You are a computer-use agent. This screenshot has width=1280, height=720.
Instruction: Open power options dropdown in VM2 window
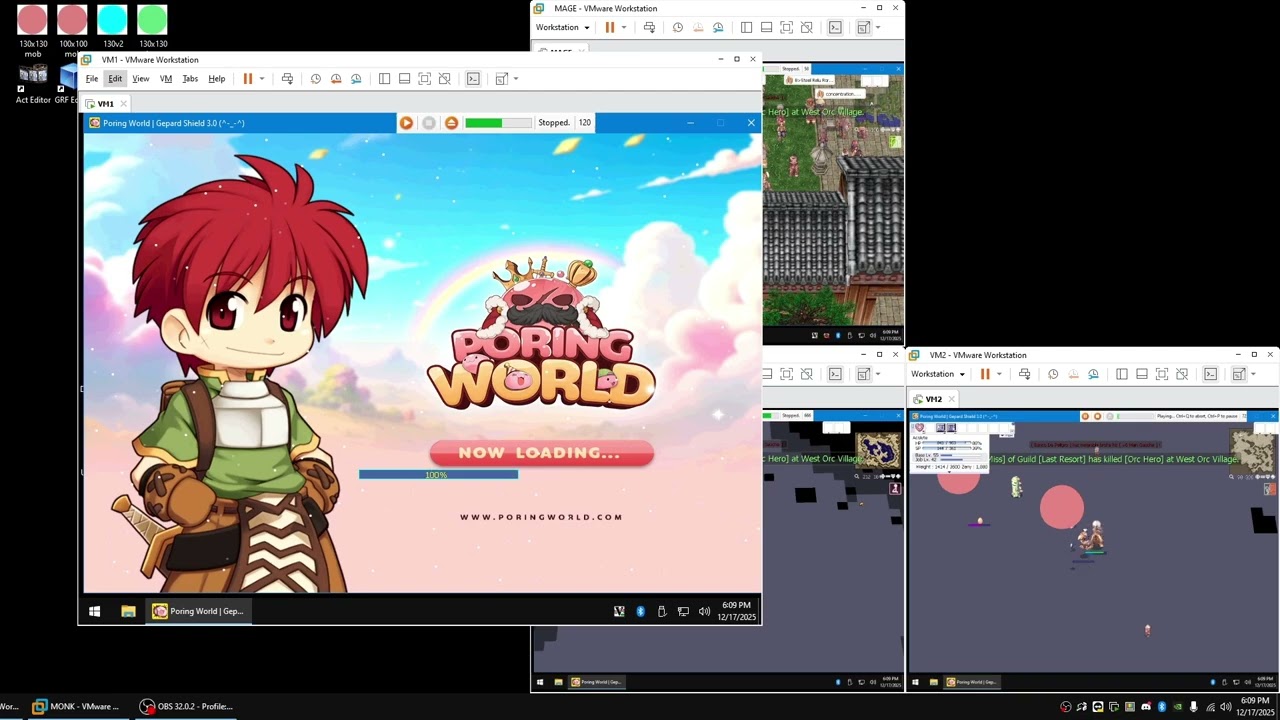point(1000,374)
